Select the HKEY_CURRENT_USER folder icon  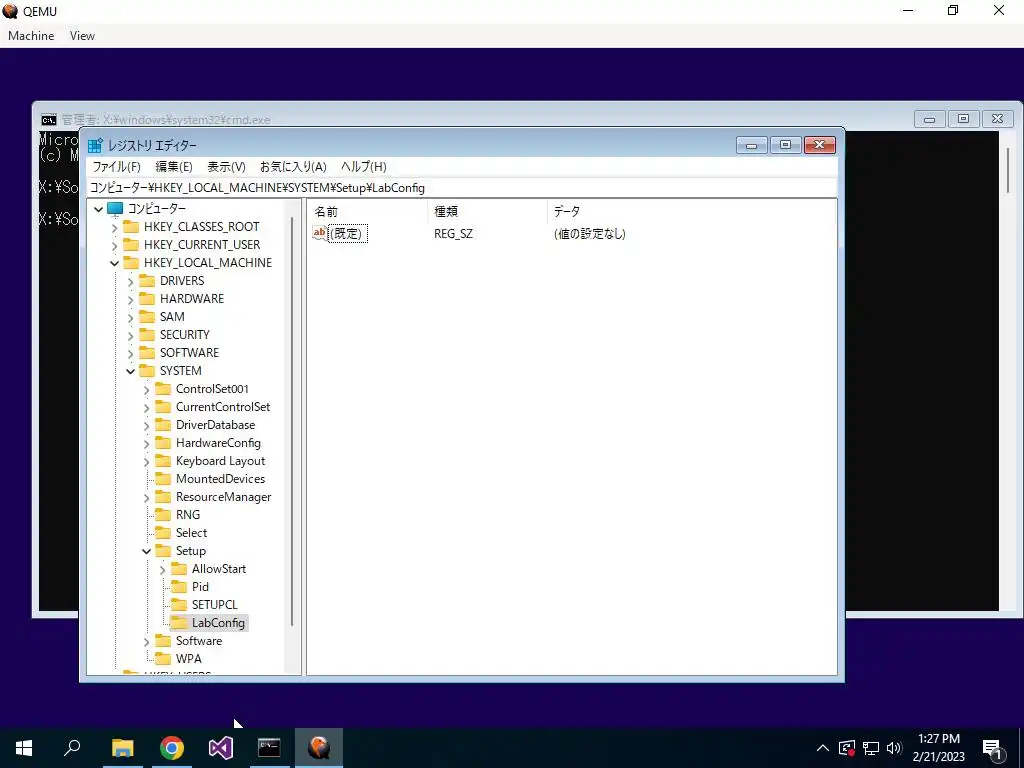pos(131,245)
